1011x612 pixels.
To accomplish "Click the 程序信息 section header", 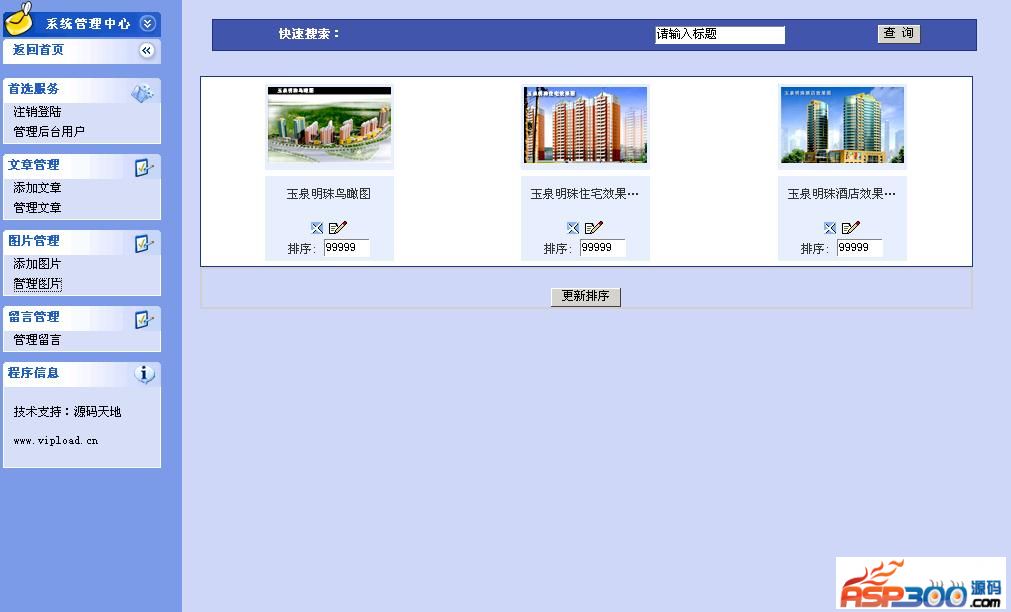I will (82, 374).
